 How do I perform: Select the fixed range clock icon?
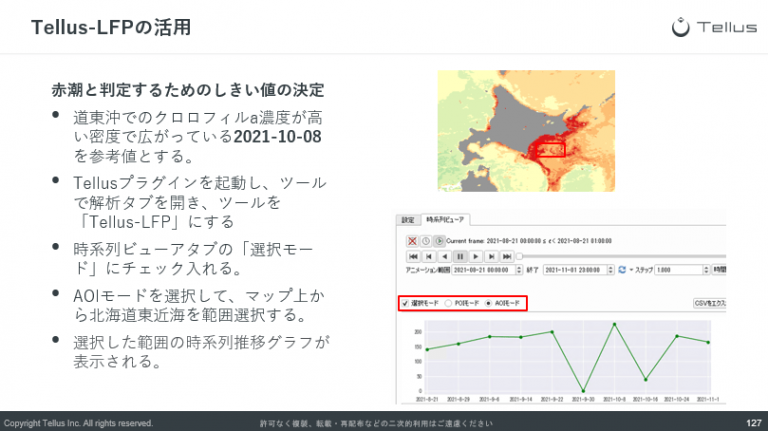click(x=426, y=241)
